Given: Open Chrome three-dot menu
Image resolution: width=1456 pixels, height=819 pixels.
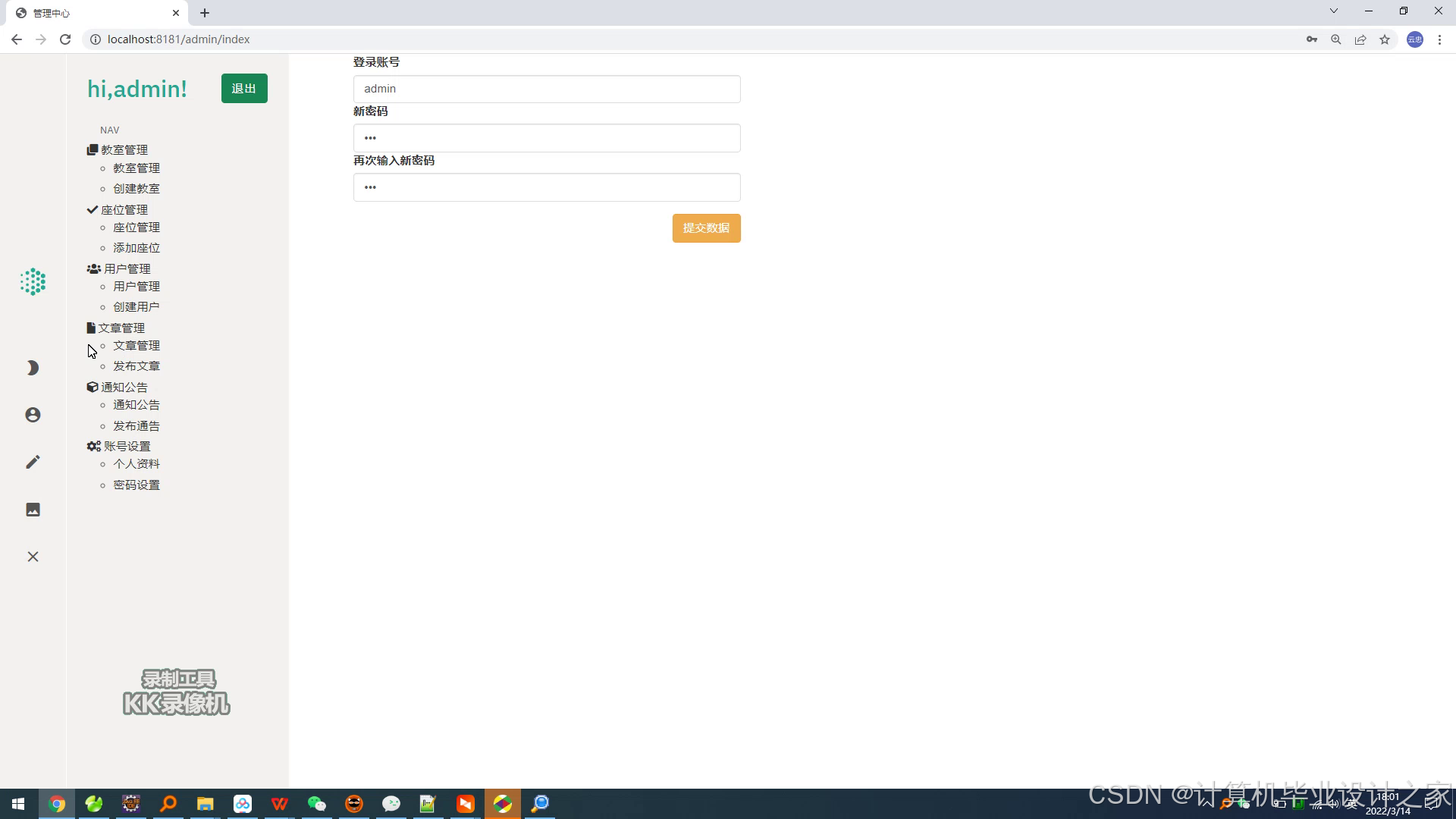Looking at the screenshot, I should [x=1439, y=39].
